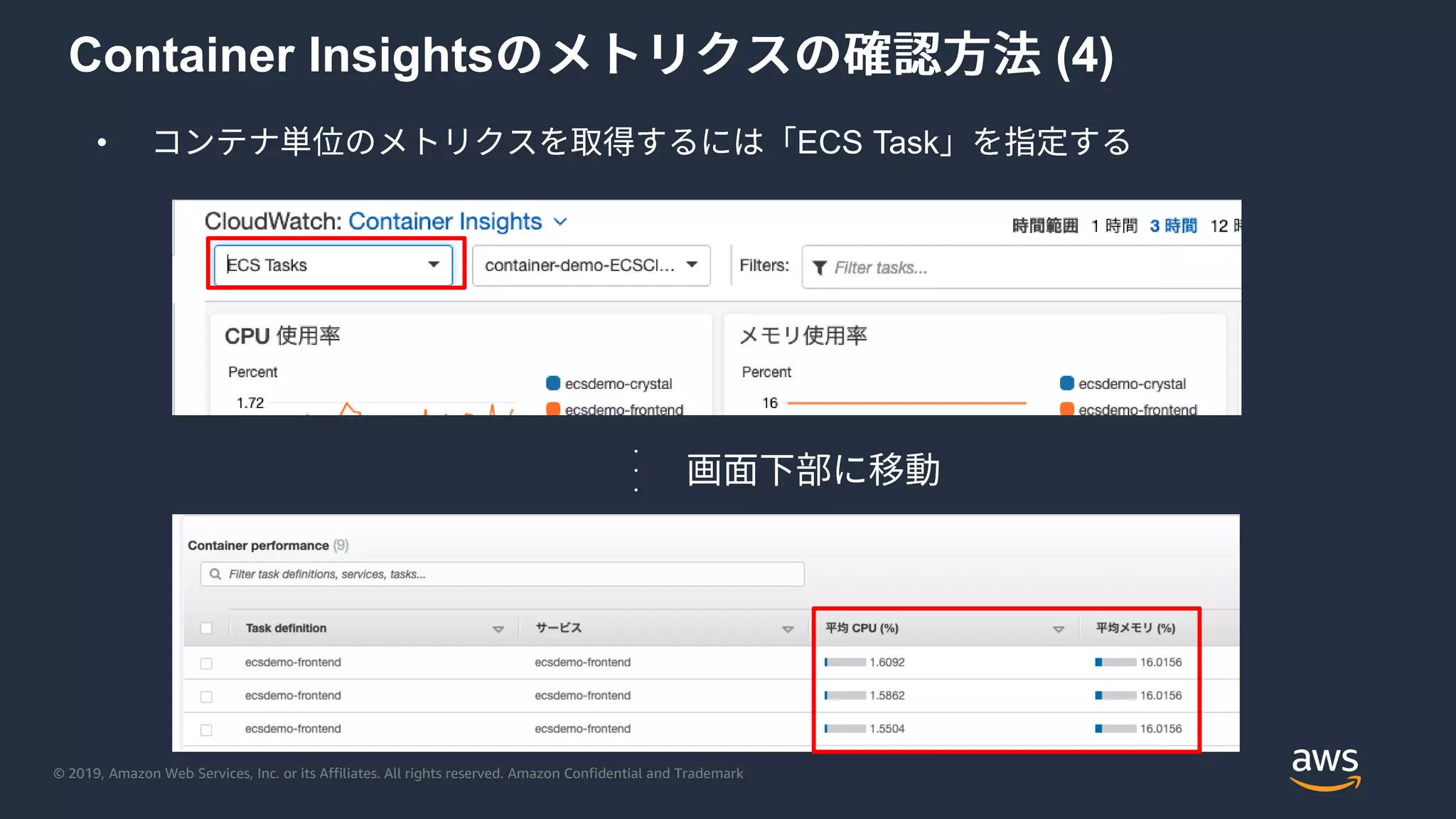Click the Container Insights link in header
Viewport: 1456px width, 819px height.
click(445, 222)
